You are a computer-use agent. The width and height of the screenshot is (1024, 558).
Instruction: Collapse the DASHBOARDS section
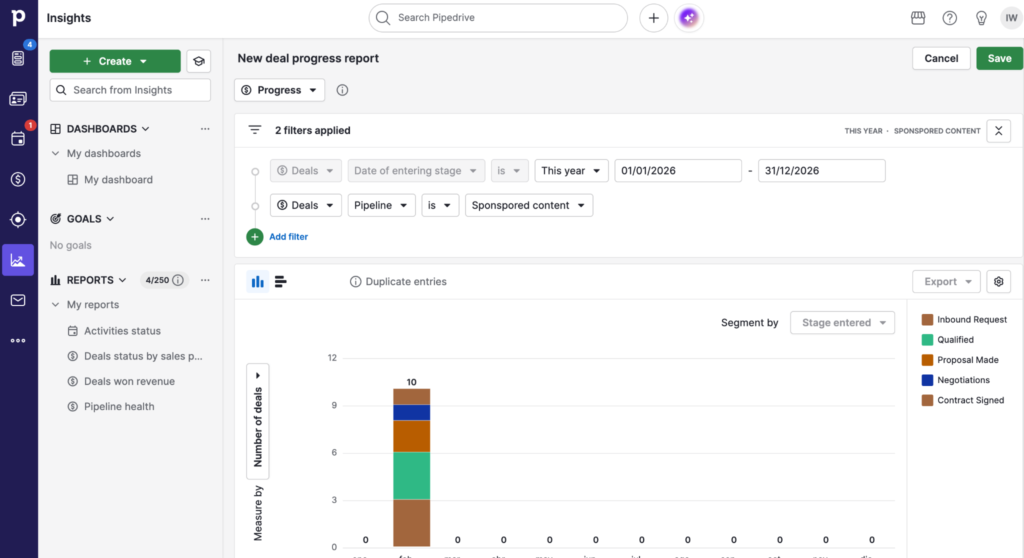tap(146, 129)
